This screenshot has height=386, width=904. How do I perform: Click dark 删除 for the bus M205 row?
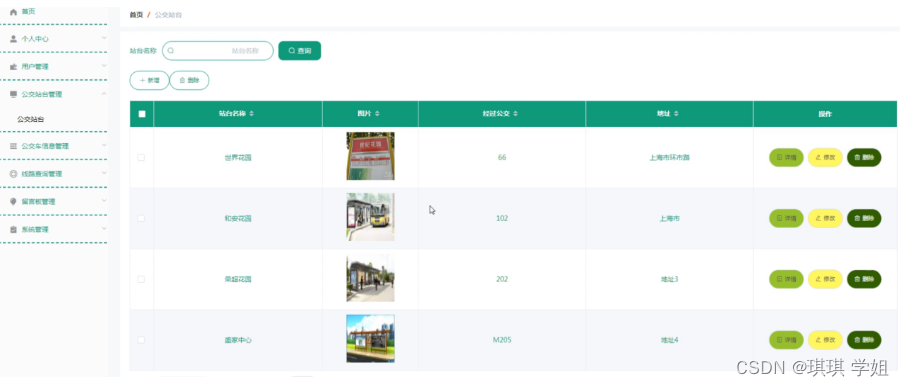(864, 340)
